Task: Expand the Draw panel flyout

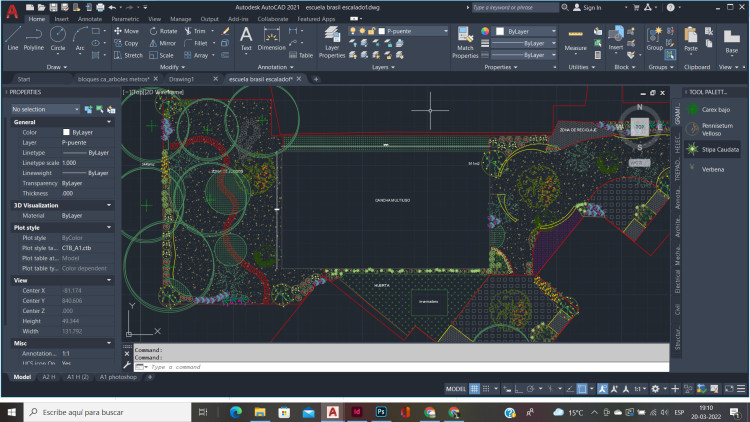Action: (57, 67)
